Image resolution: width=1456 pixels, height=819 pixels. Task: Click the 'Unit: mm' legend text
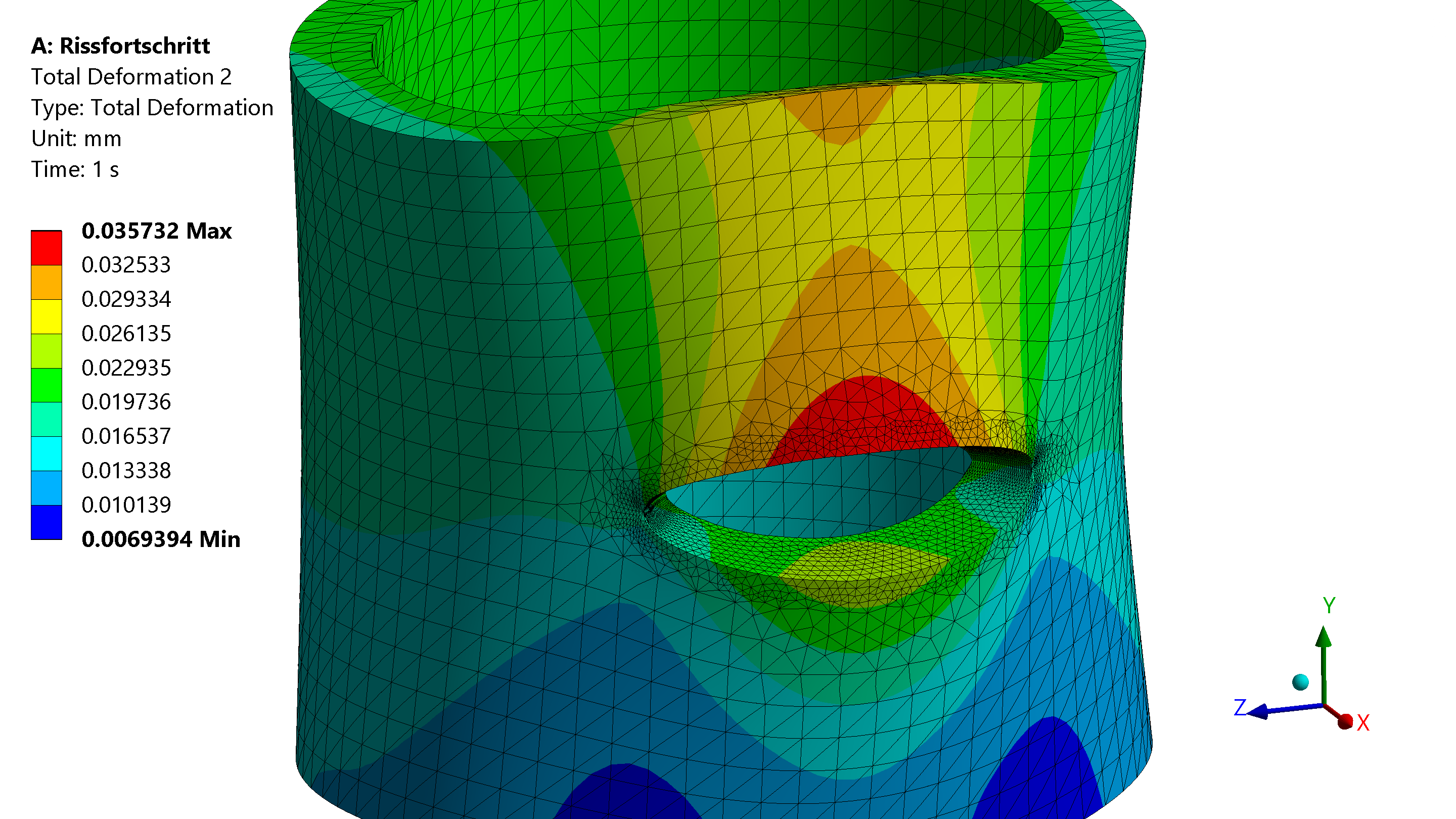click(x=76, y=139)
